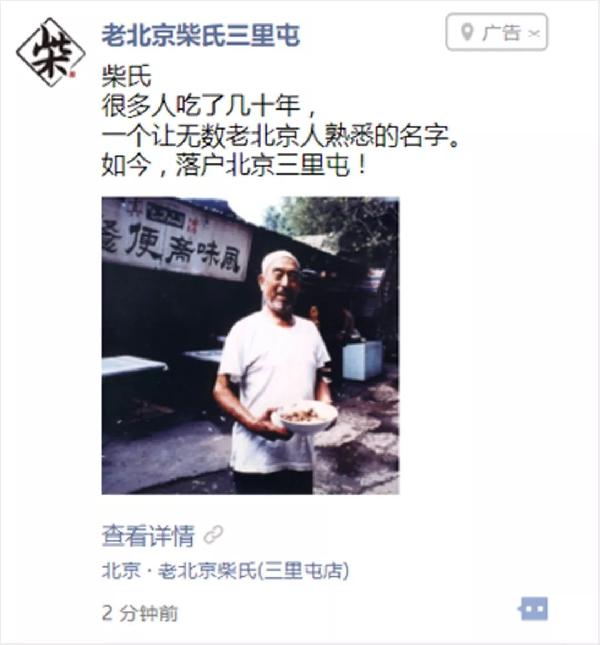Open location 北京·老北京柴氏(三里屯店)

pos(225,571)
